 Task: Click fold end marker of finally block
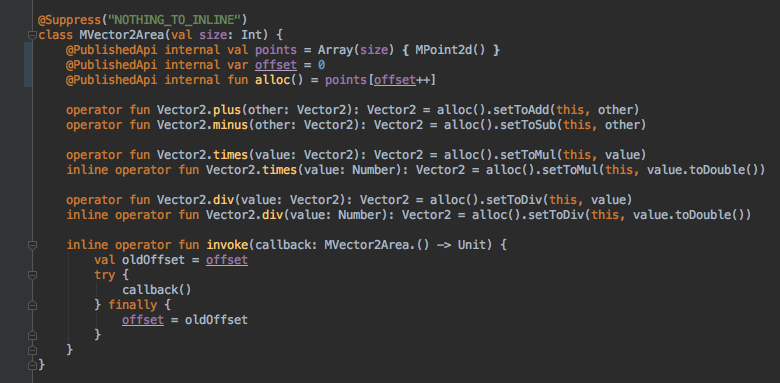click(32, 335)
